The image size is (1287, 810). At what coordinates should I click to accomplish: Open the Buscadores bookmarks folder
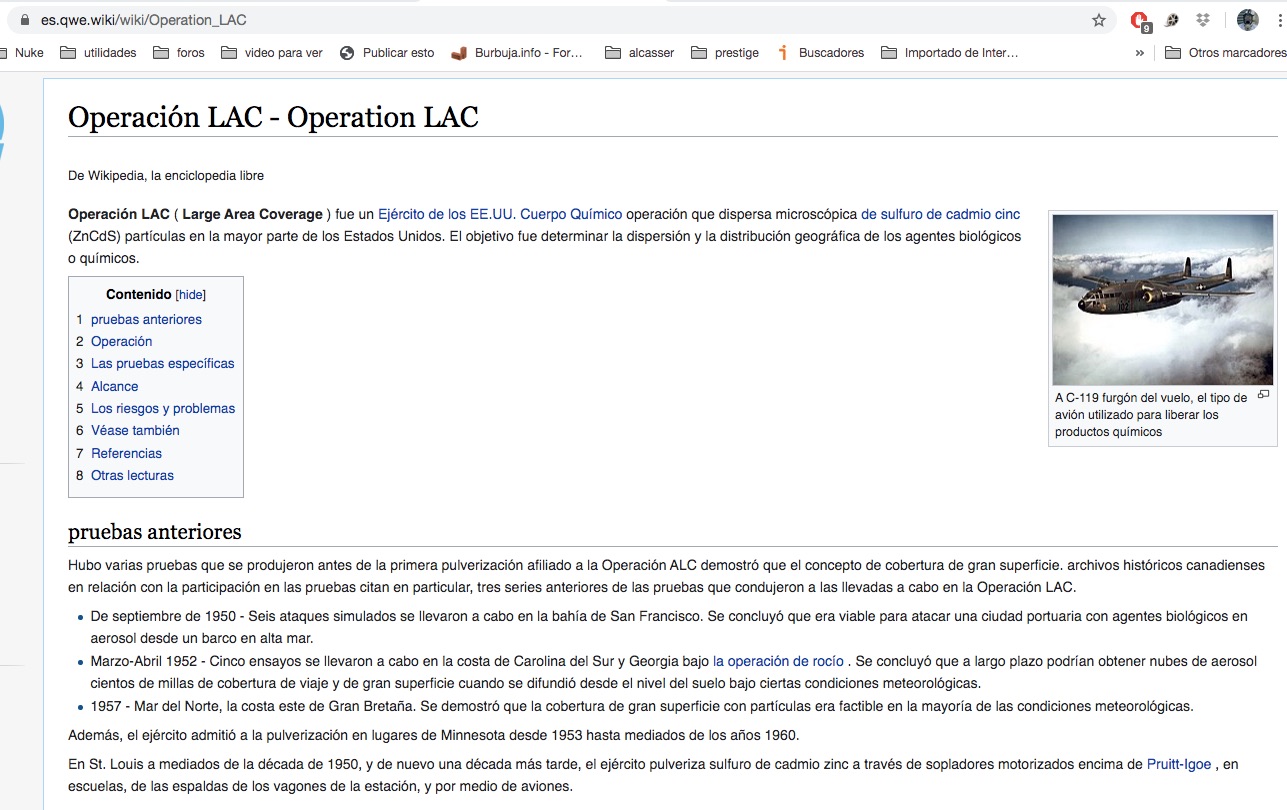[x=820, y=53]
